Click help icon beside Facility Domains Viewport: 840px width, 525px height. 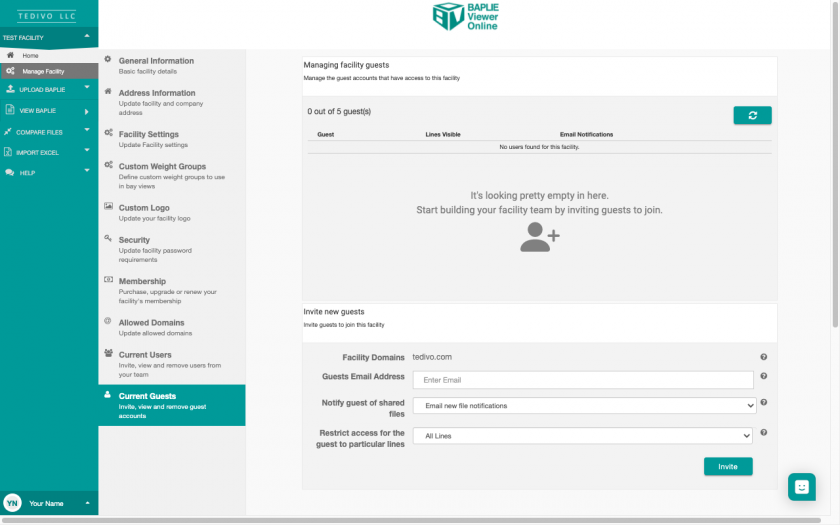(x=763, y=357)
